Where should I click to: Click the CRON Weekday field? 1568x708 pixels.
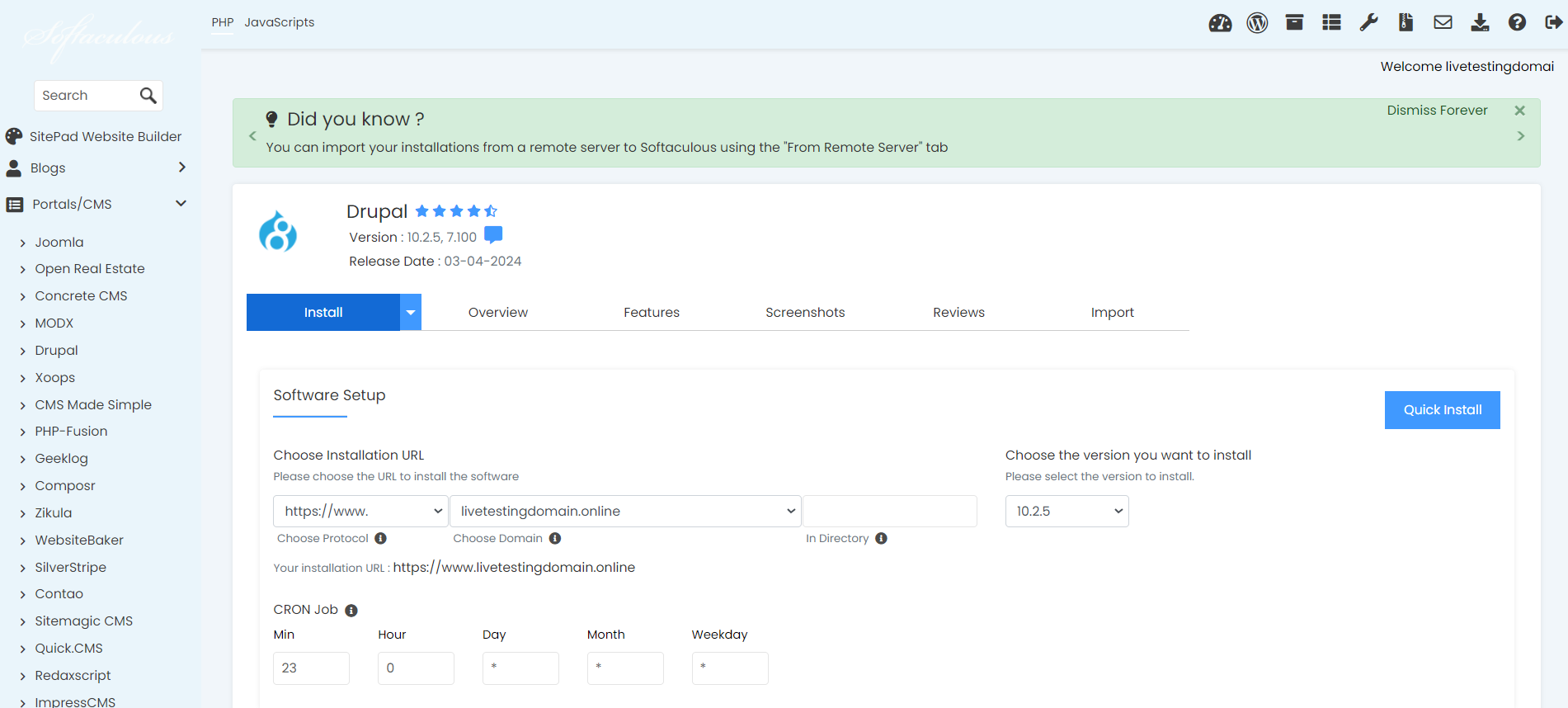730,668
